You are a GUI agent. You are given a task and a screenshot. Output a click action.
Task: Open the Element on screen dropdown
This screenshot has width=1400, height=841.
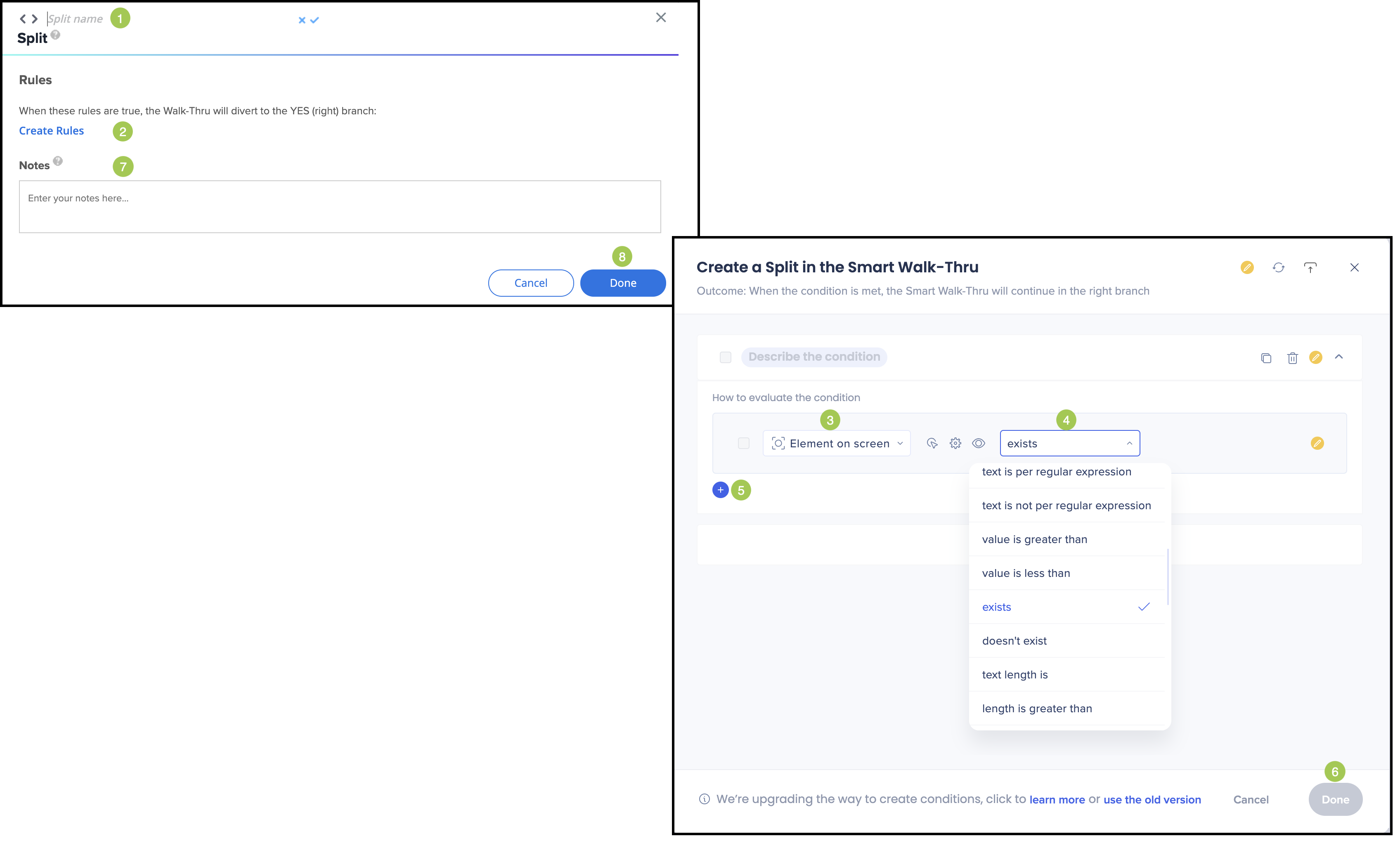837,443
